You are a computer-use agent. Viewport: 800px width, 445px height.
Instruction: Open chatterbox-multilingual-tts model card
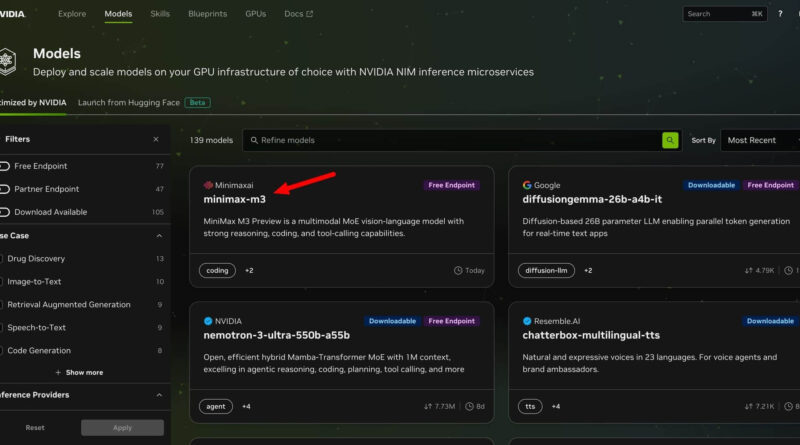[591, 335]
